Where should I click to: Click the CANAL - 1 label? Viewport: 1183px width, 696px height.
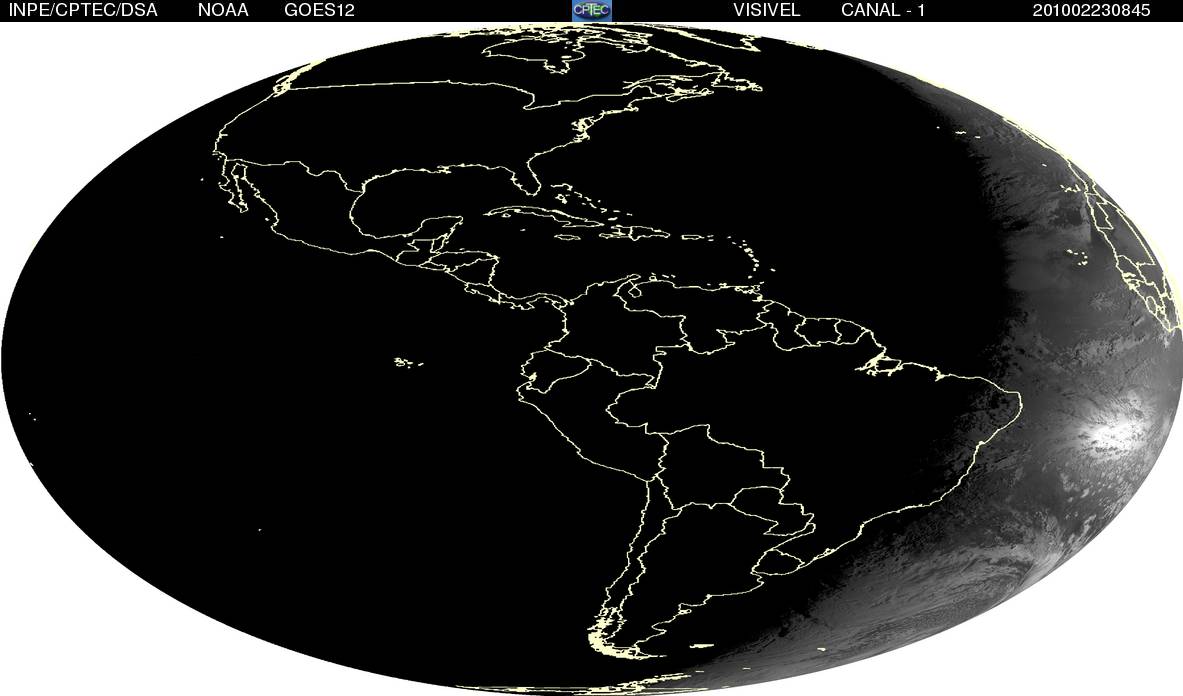[883, 11]
